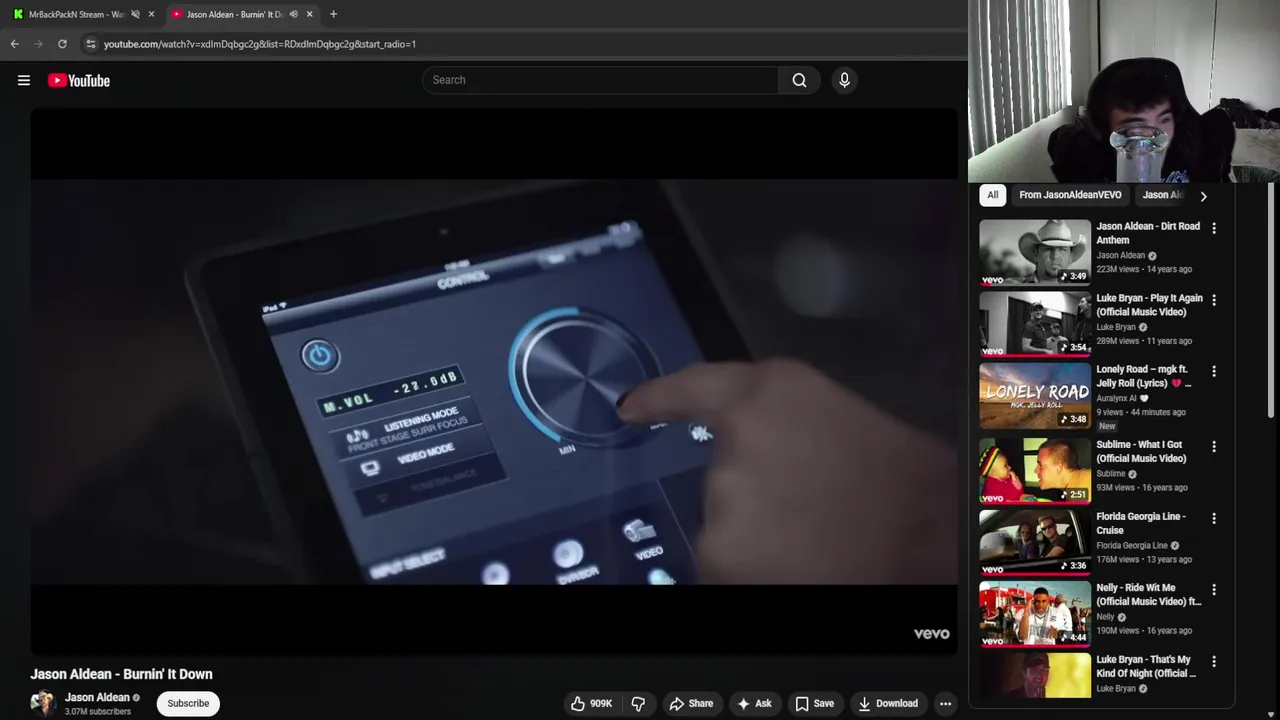The width and height of the screenshot is (1280, 720).
Task: Switch to the MrBackPackN Stream tab
Action: coord(76,14)
